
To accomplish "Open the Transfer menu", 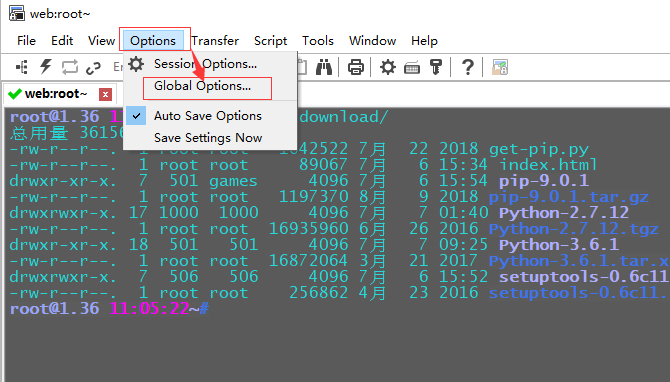I will point(215,41).
